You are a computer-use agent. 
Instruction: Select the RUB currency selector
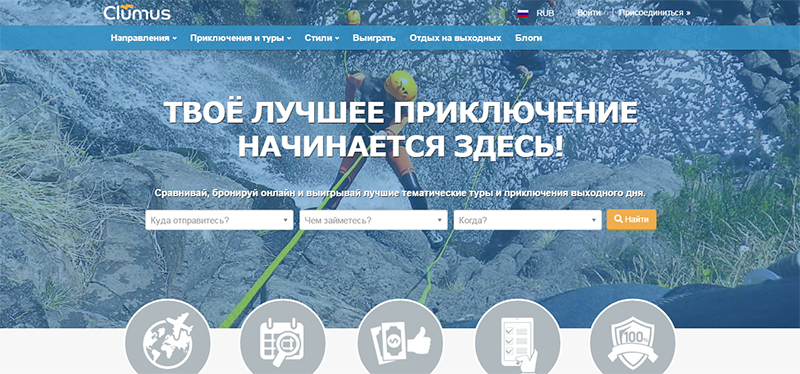(545, 13)
